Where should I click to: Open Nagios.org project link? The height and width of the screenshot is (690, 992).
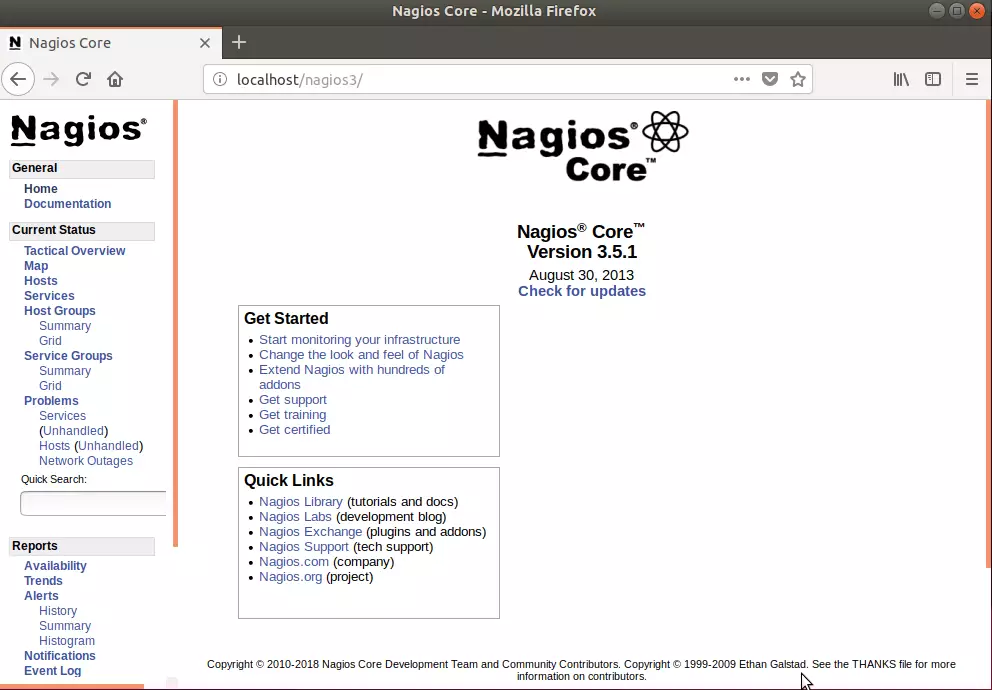(290, 577)
